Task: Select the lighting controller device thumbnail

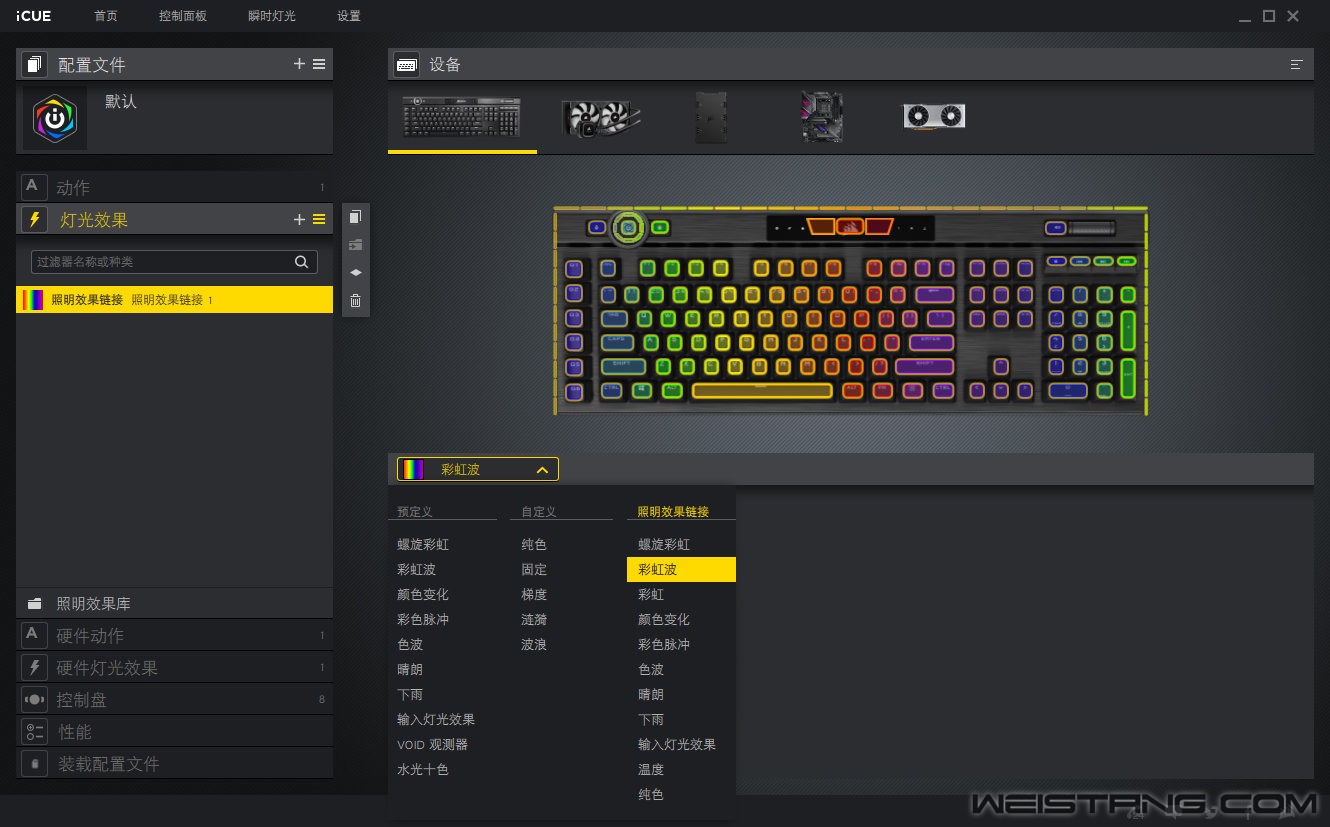Action: [x=710, y=117]
